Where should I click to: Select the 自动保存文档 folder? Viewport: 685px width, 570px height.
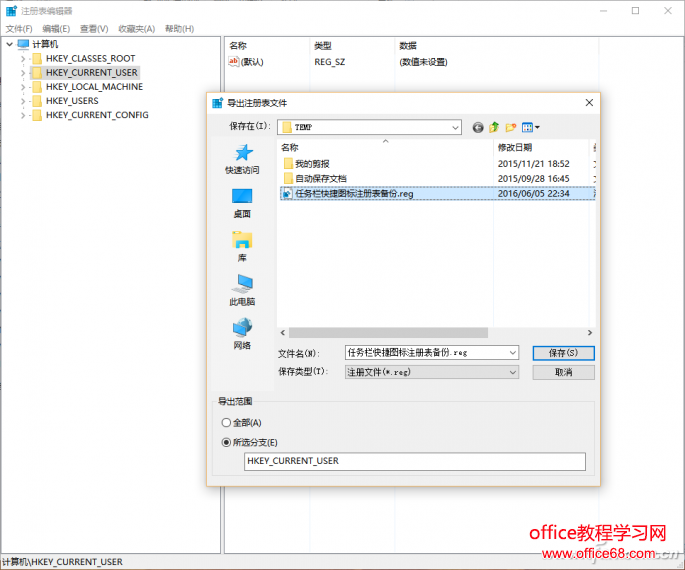coord(315,178)
